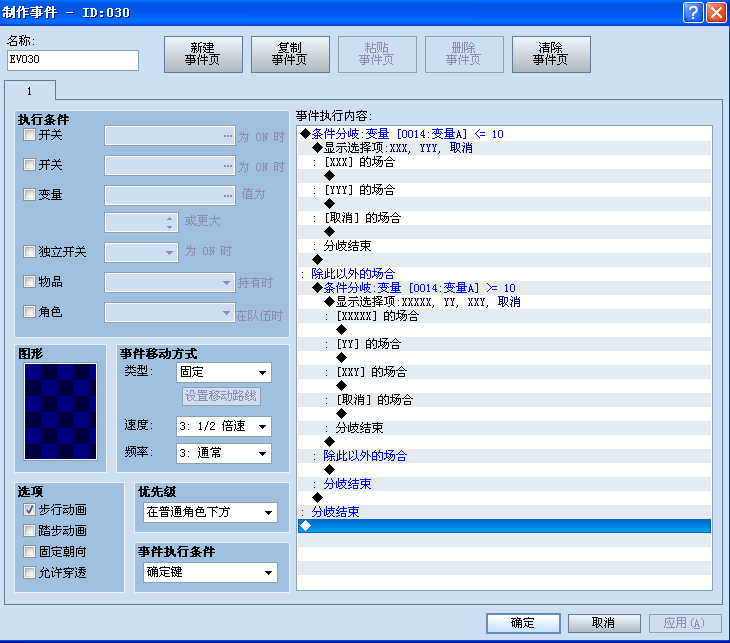Viewport: 730px width, 643px height.
Task: Select the [XXXXX] 的场合 line
Action: 504,316
